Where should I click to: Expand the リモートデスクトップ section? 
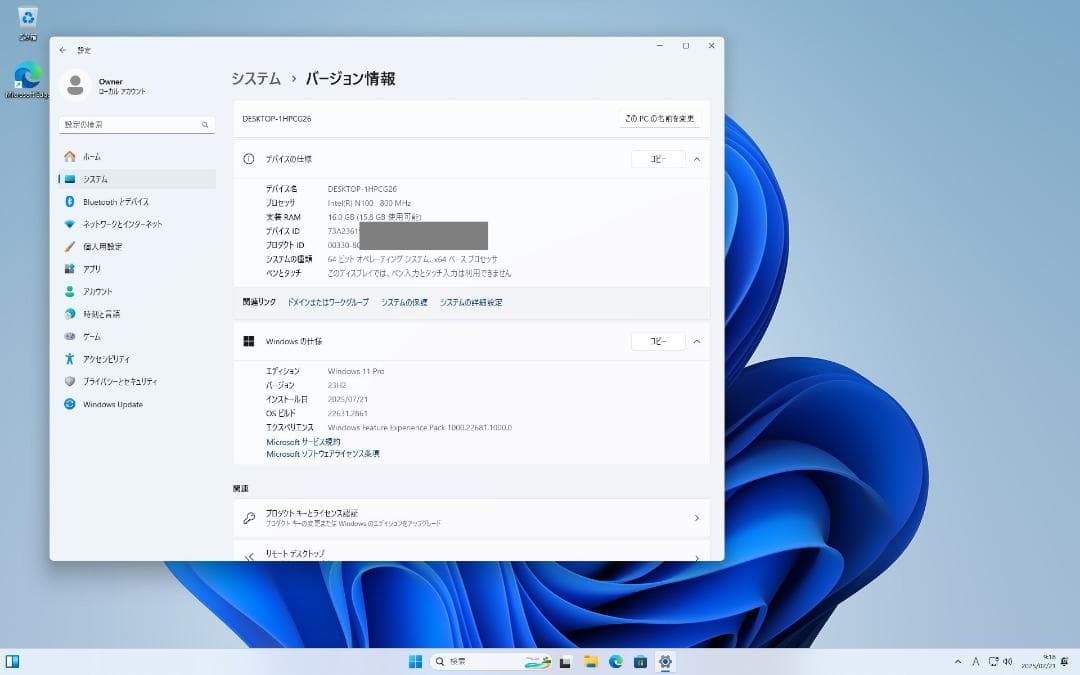pos(697,553)
